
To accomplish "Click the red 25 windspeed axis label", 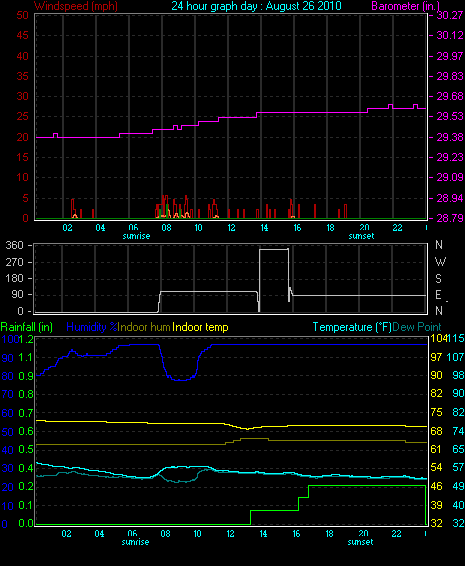I will coord(22,117).
